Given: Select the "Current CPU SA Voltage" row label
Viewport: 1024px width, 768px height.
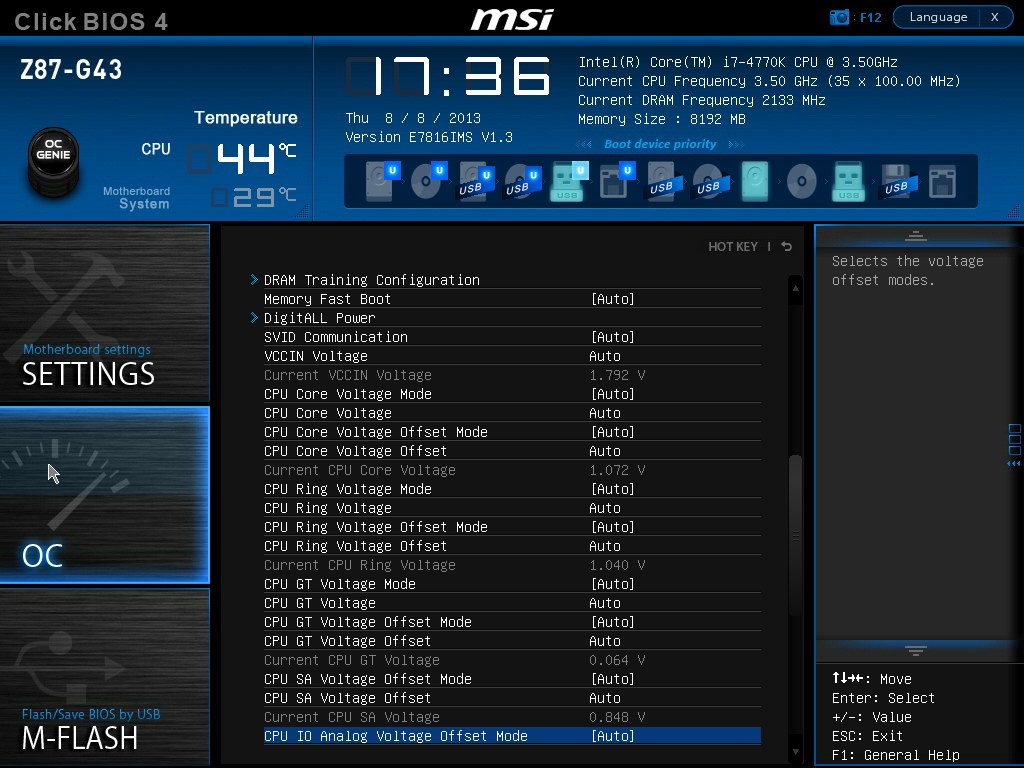Looking at the screenshot, I should (x=351, y=716).
